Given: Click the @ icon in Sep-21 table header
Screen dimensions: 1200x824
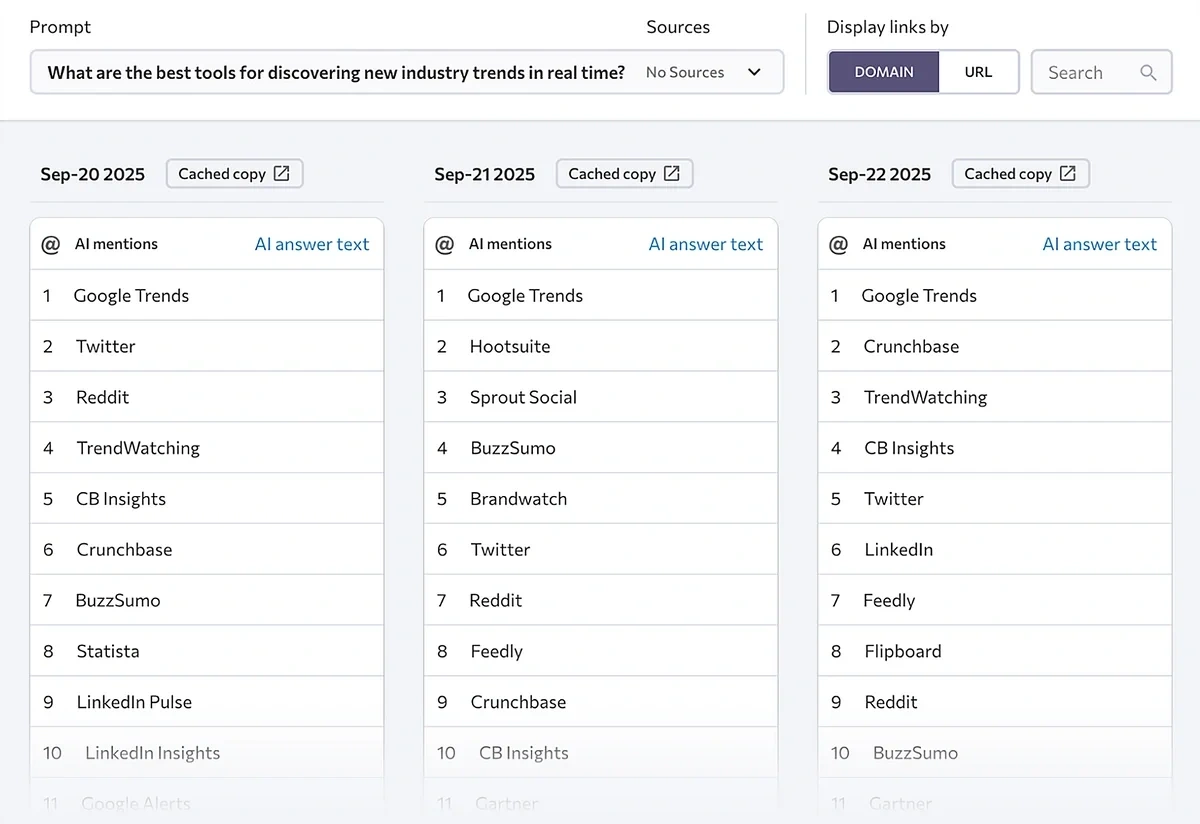Looking at the screenshot, I should pos(445,244).
